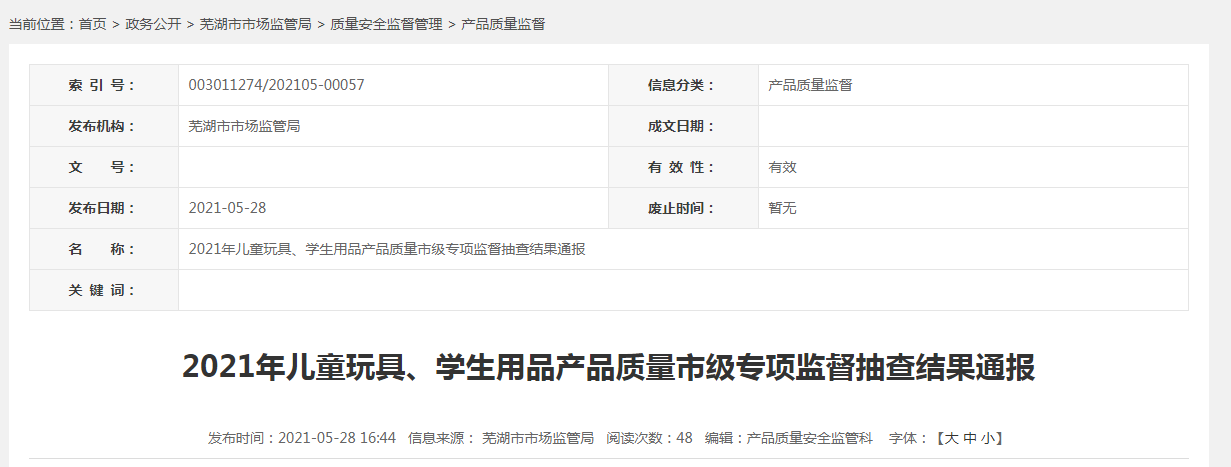
Task: Click the 成文日期 label cell
Action: (683, 126)
